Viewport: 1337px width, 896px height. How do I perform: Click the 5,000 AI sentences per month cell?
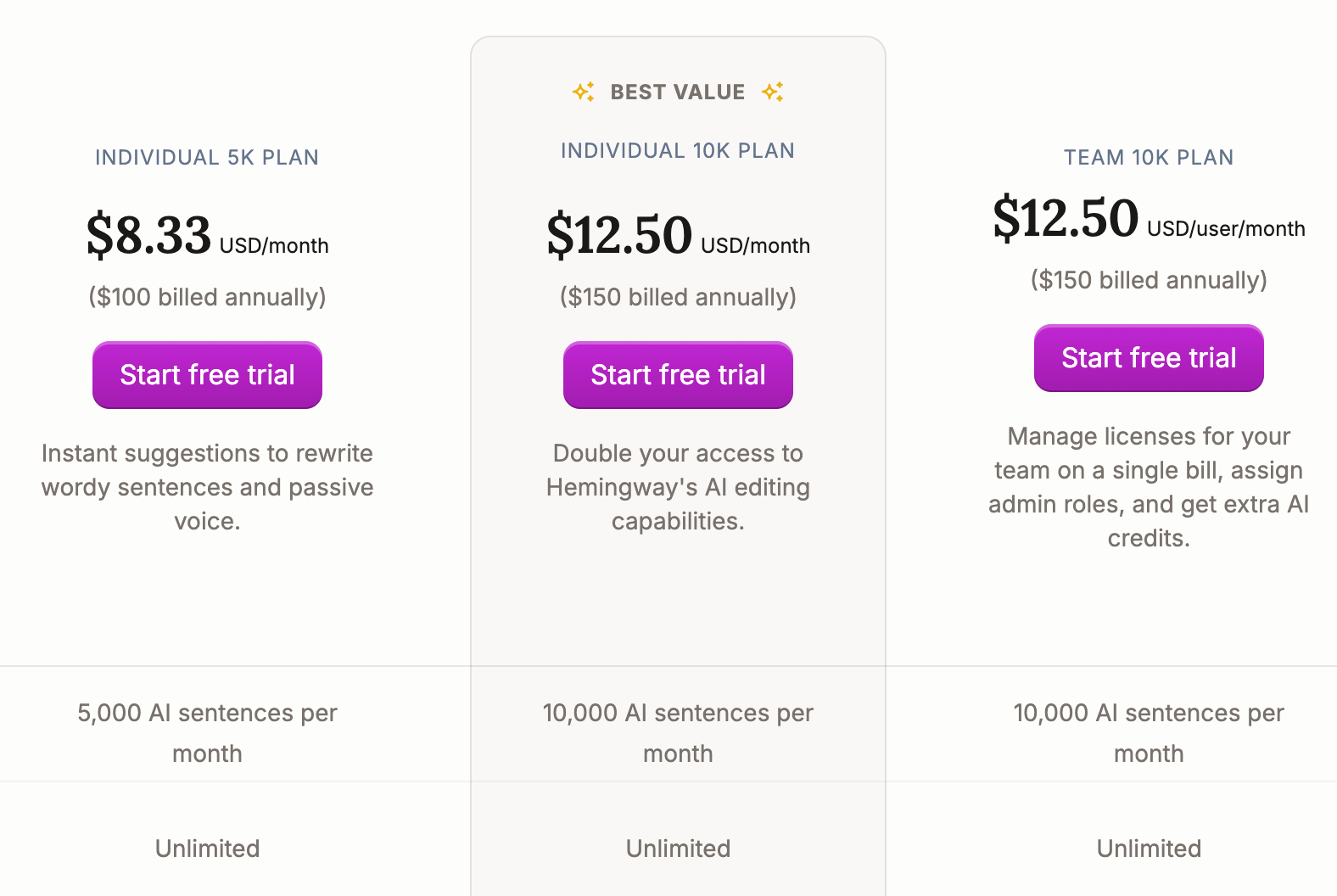click(x=207, y=732)
